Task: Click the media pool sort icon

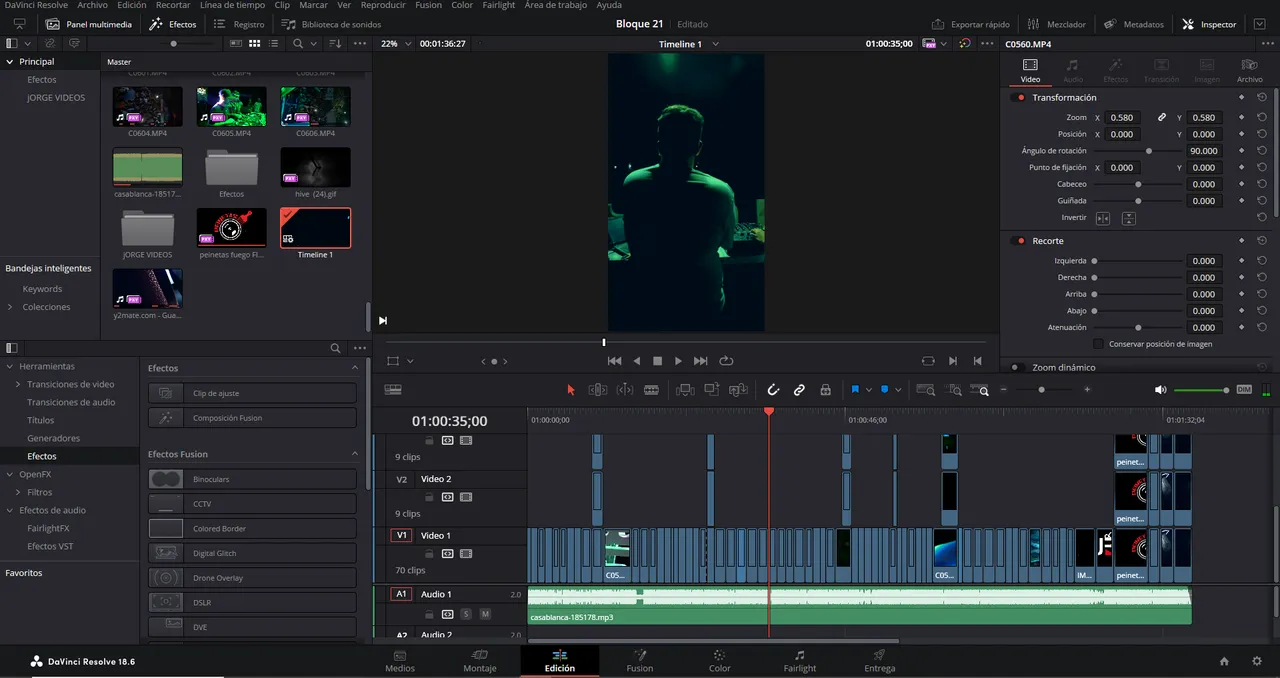Action: (x=335, y=44)
